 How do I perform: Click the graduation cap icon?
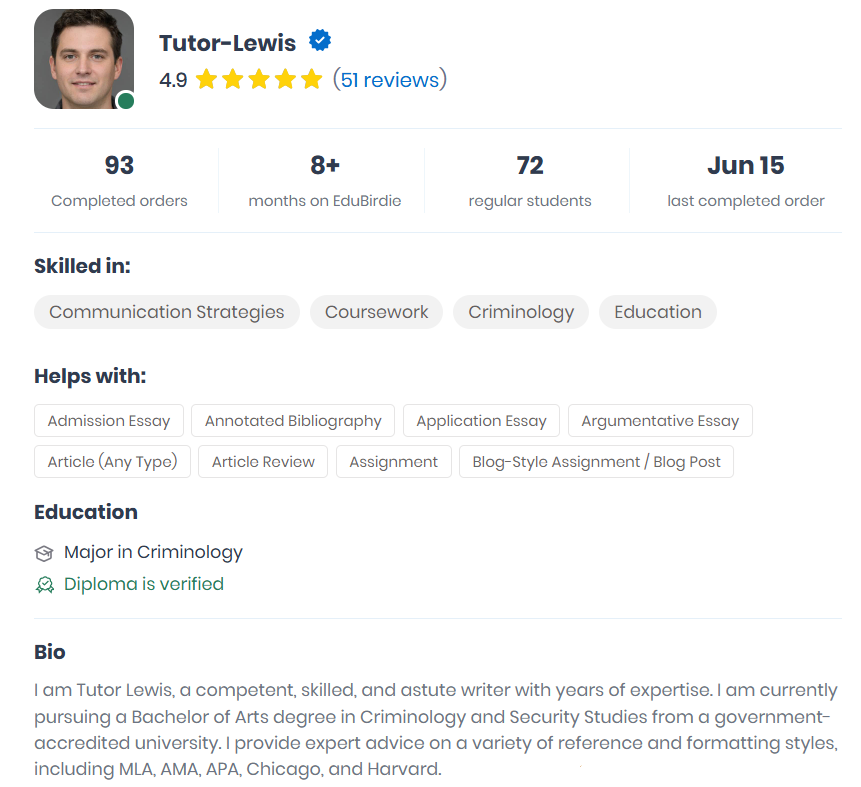(x=44, y=553)
